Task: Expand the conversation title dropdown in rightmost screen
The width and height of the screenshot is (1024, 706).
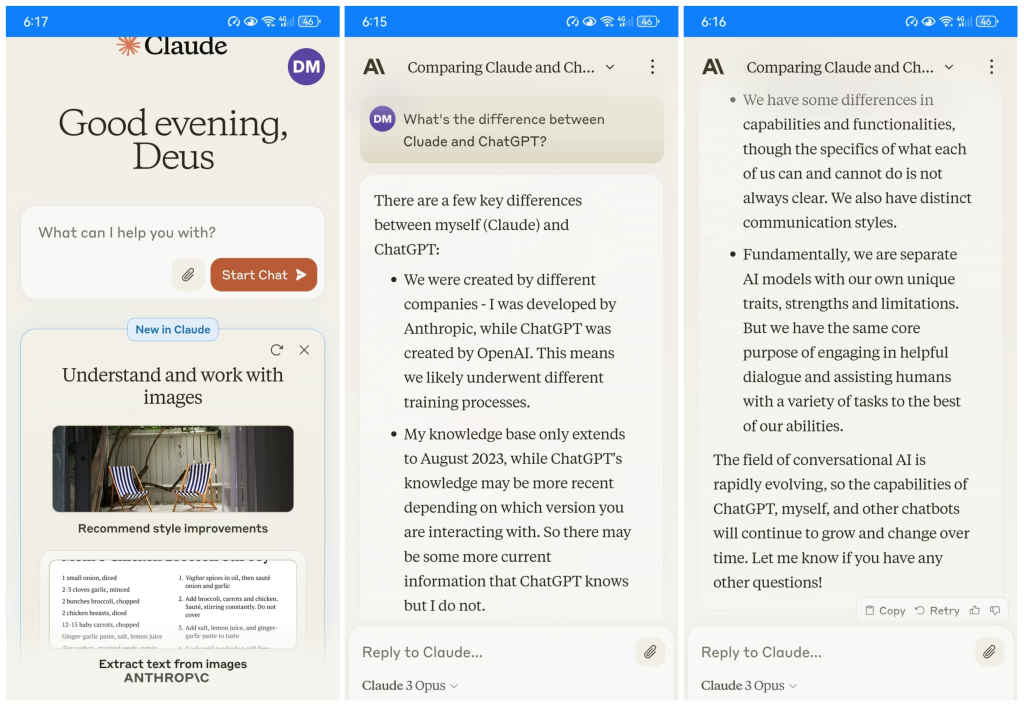Action: click(x=949, y=67)
